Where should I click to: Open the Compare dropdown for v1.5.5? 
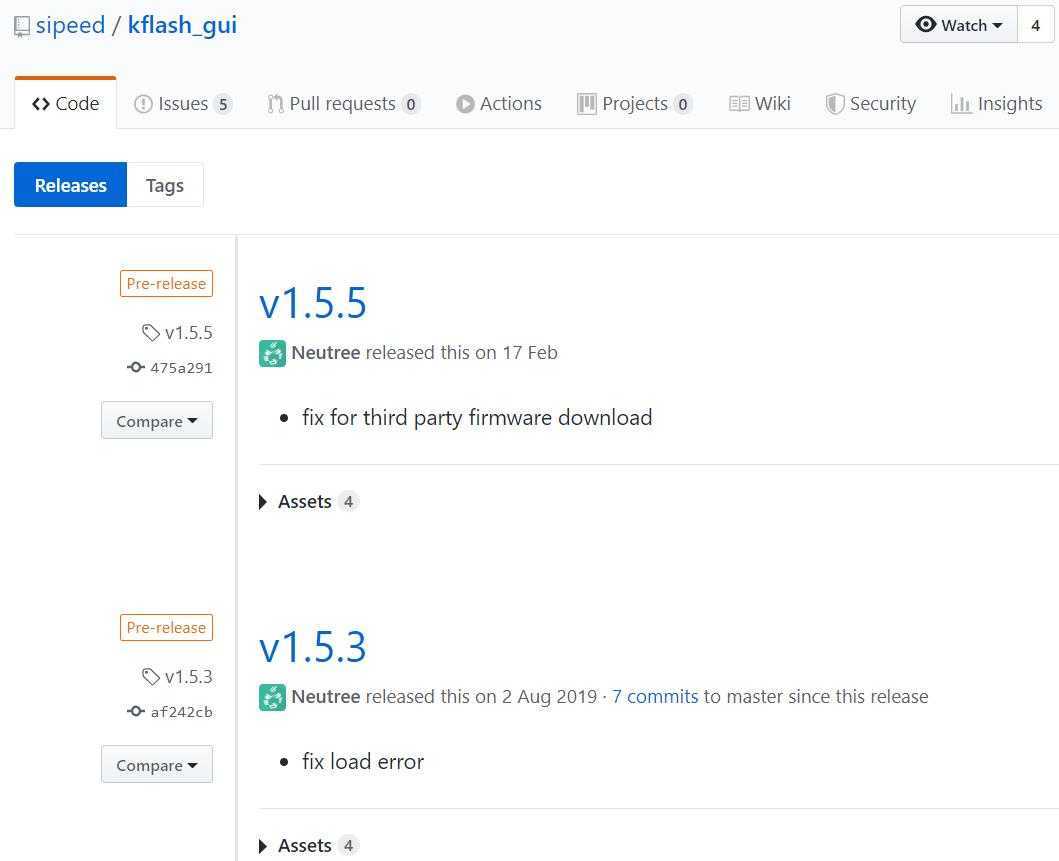click(157, 421)
